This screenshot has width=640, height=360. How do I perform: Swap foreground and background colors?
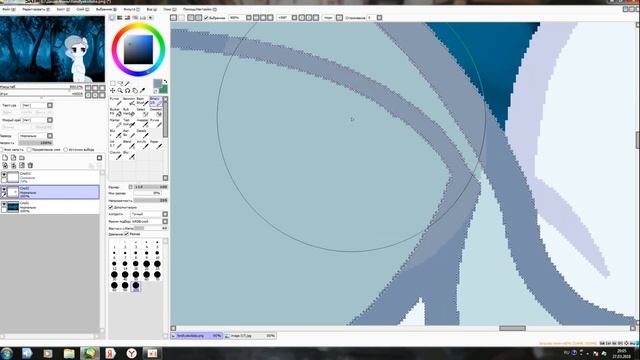[x=165, y=82]
